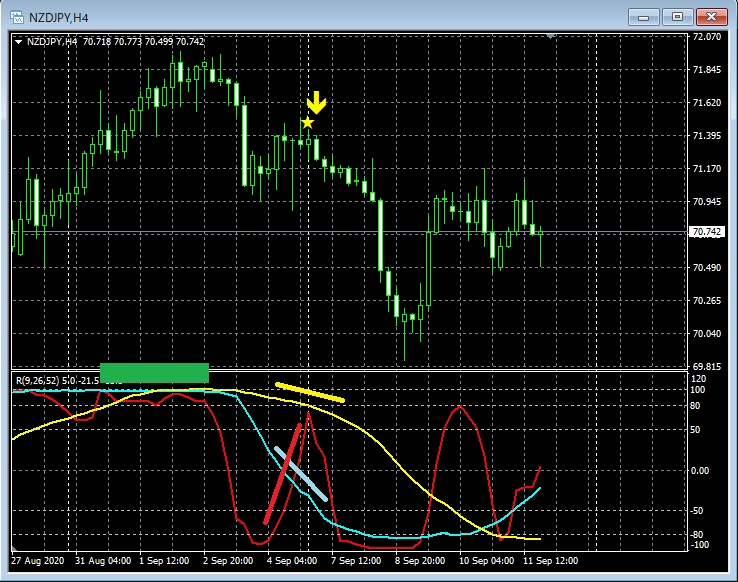Click the 72.070 price scale label
Viewport: 738px width, 582px height.
(706, 37)
